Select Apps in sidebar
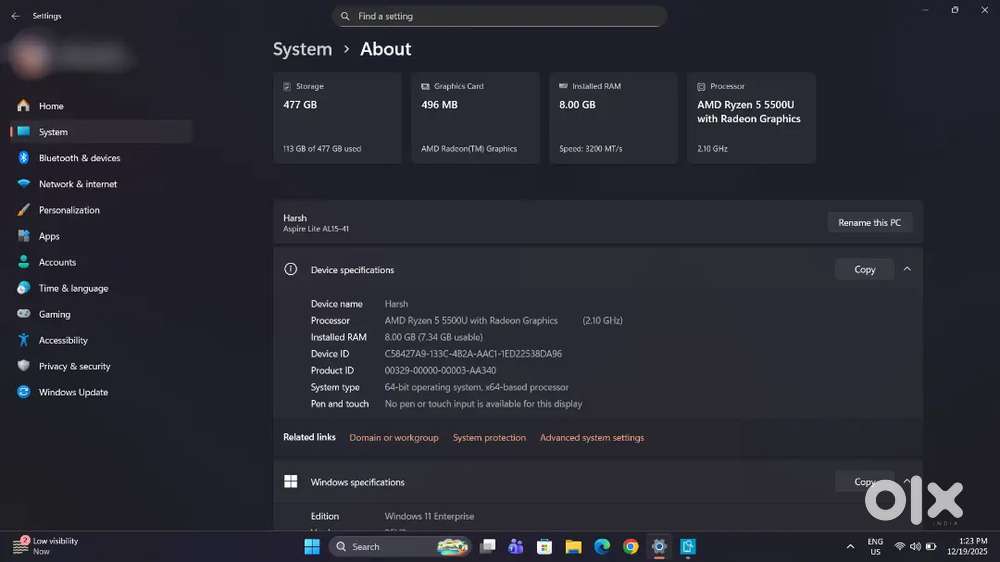Image resolution: width=1000 pixels, height=562 pixels. 49,236
